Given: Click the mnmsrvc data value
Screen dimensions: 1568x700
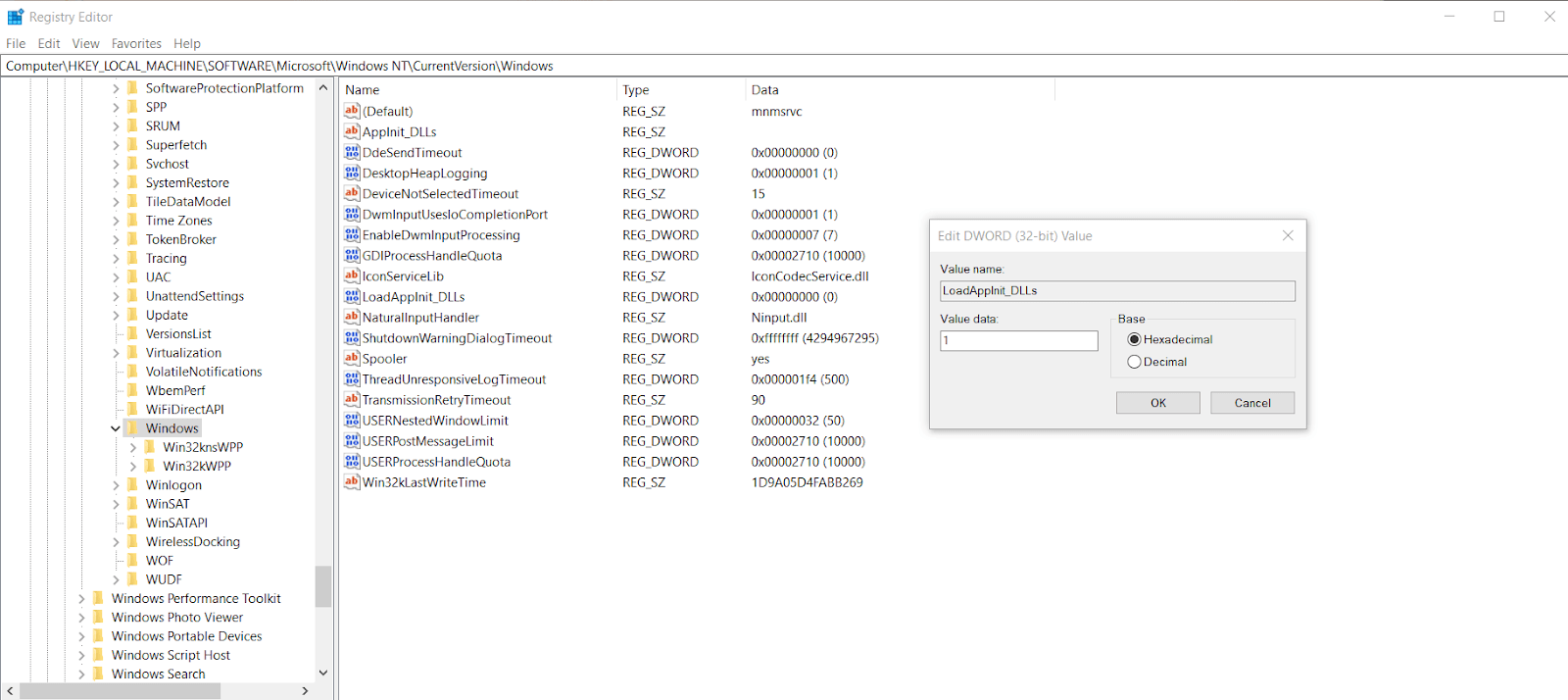Looking at the screenshot, I should click(x=776, y=111).
